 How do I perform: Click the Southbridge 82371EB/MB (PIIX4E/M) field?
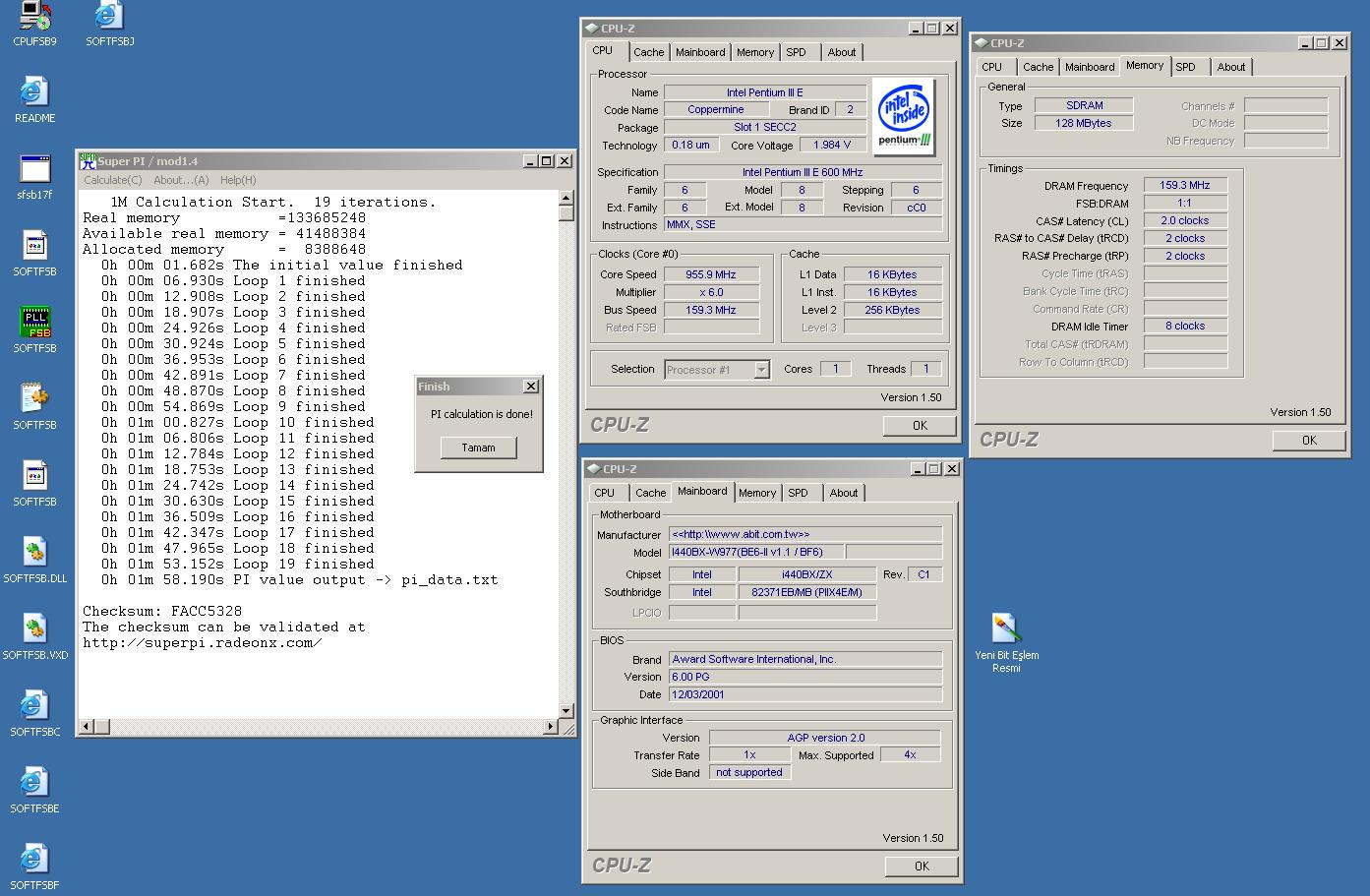point(806,592)
